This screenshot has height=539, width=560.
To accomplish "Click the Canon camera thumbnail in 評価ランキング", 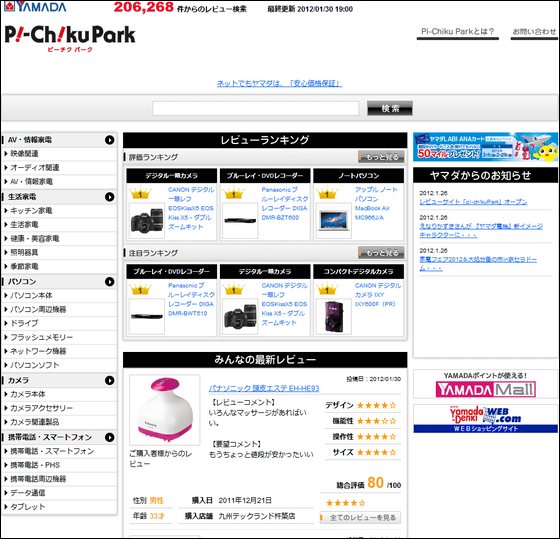I will (x=147, y=221).
